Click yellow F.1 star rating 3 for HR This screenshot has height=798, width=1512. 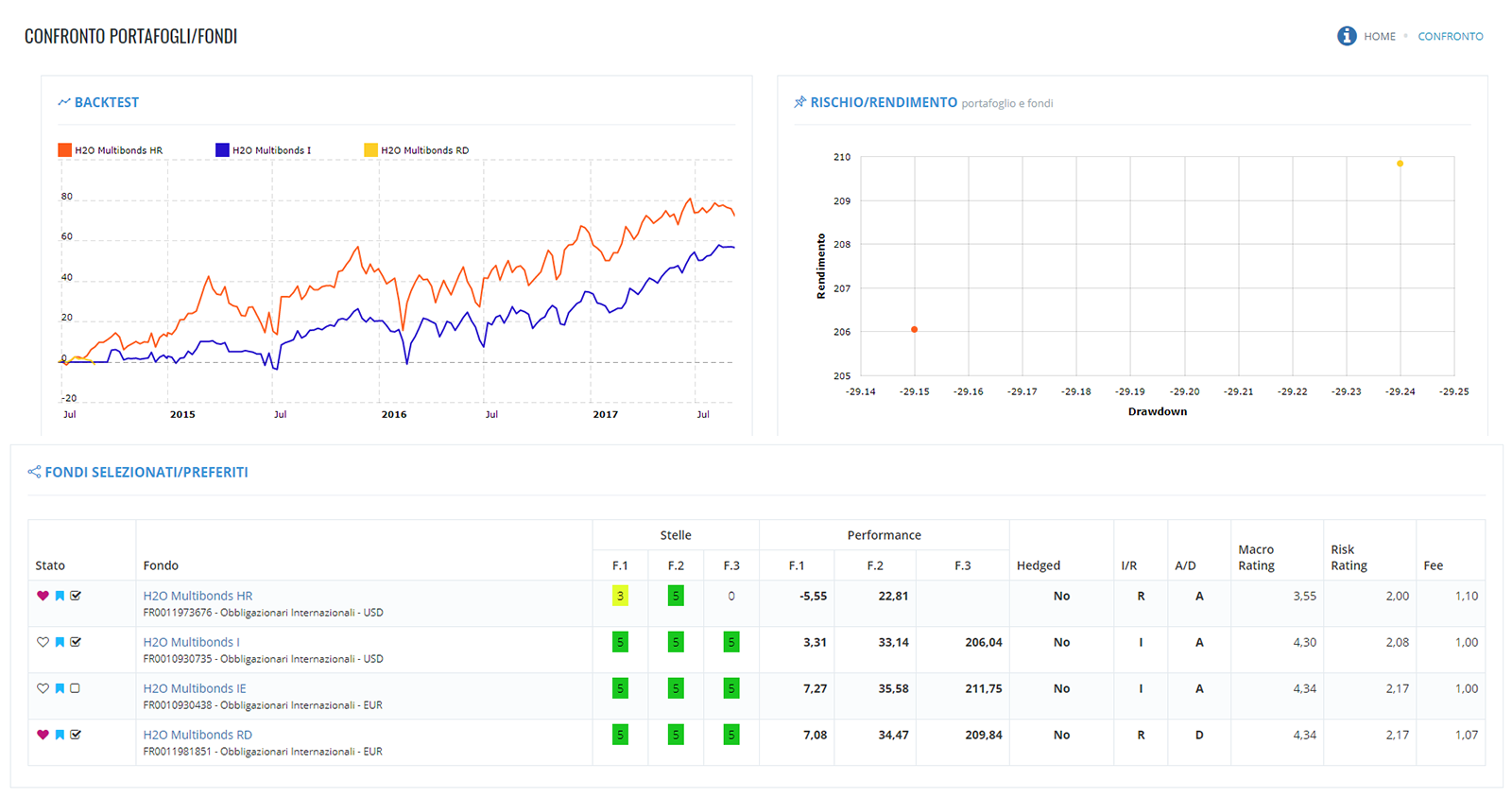coord(620,596)
